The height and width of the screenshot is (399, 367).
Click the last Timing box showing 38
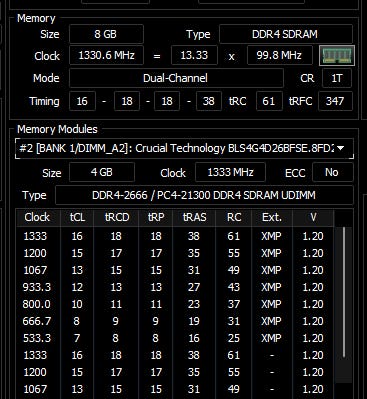(209, 101)
